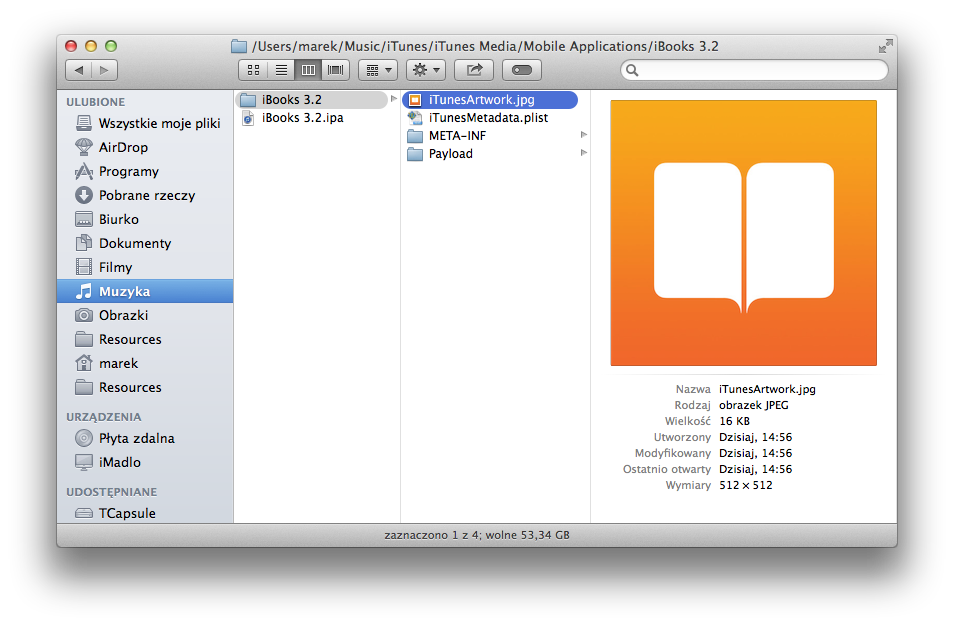Click the Share toolbar button
954x626 pixels.
474,70
